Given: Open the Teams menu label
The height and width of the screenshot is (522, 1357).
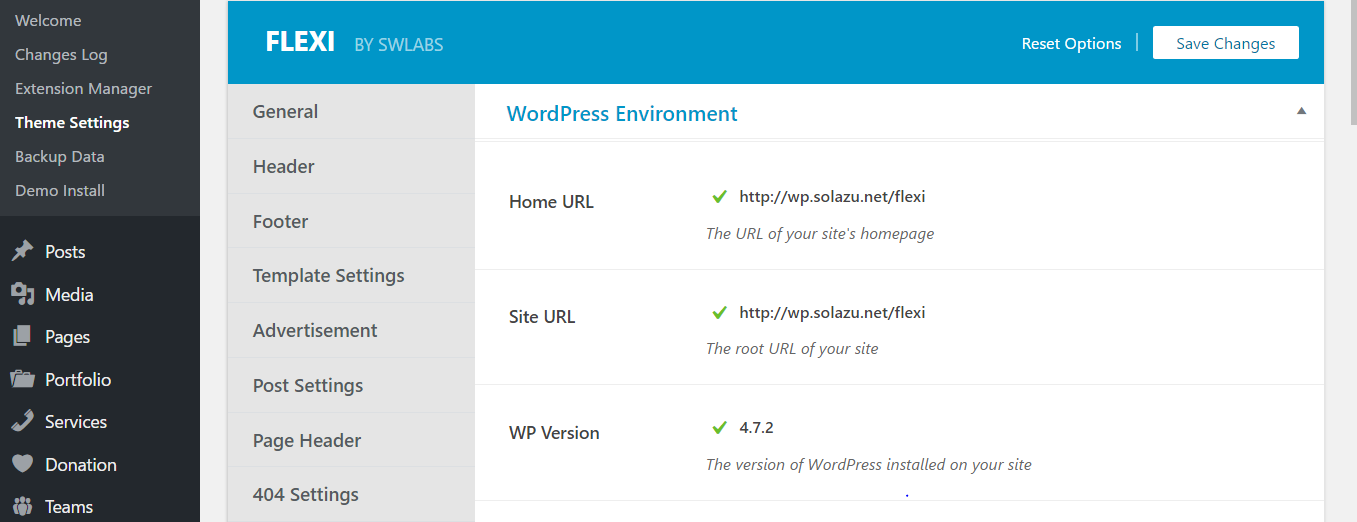Looking at the screenshot, I should 69,507.
